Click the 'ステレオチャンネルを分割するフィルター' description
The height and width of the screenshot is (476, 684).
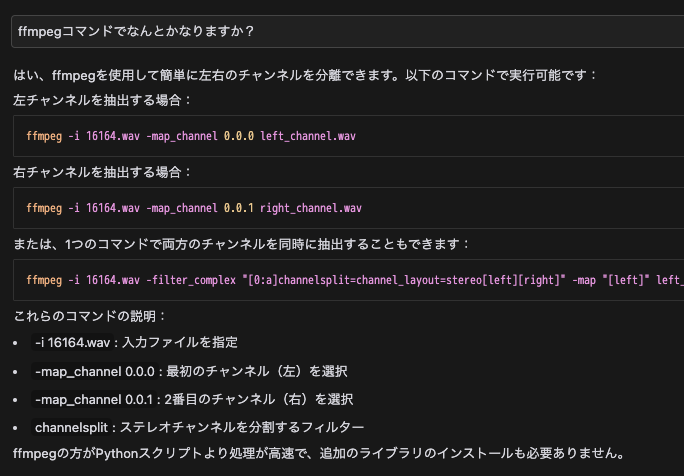(242, 427)
